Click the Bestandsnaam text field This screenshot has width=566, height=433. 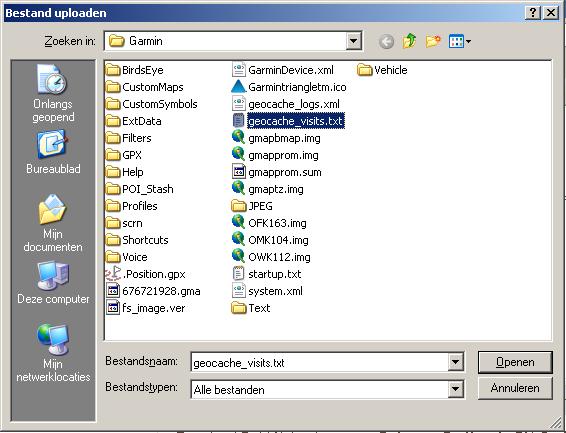[x=320, y=362]
